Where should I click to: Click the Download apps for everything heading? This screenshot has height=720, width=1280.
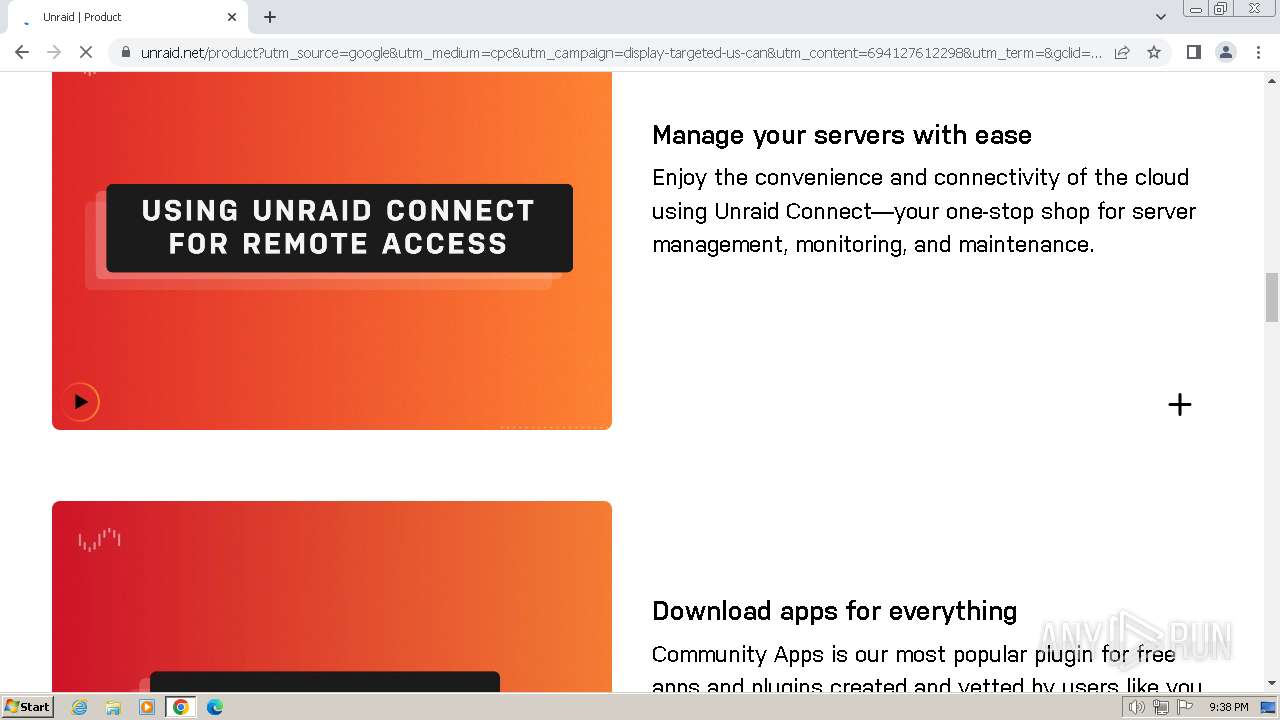tap(834, 611)
